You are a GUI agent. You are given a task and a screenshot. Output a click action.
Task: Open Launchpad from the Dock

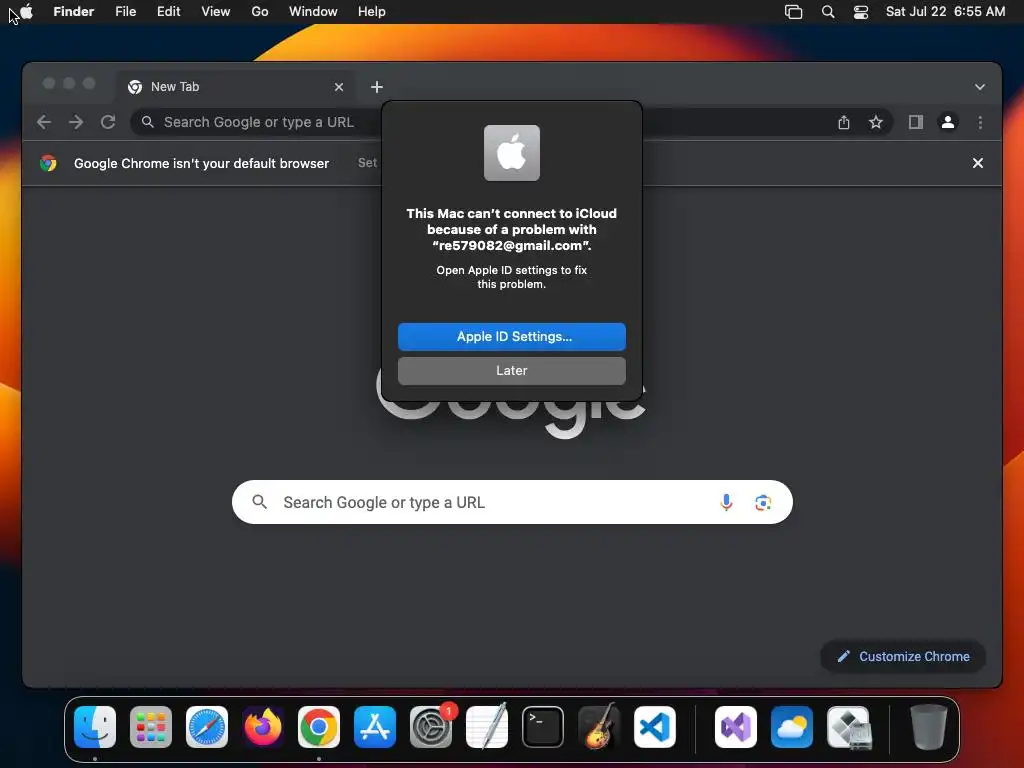coord(151,727)
